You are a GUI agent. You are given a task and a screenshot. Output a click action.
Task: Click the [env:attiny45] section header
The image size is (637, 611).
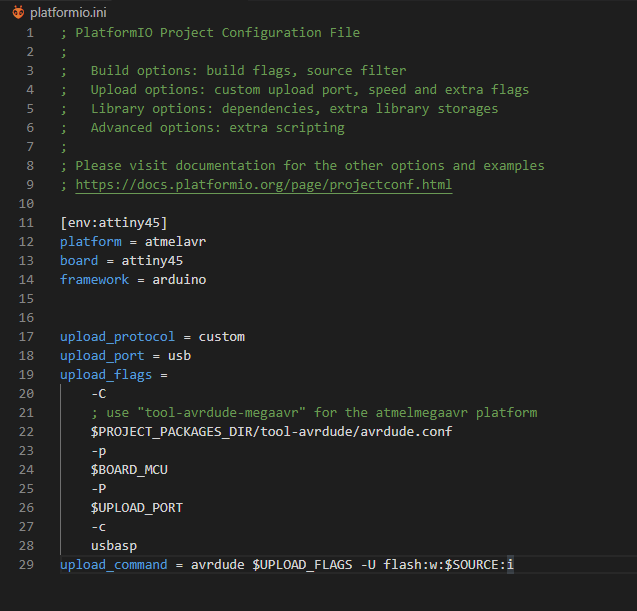113,223
